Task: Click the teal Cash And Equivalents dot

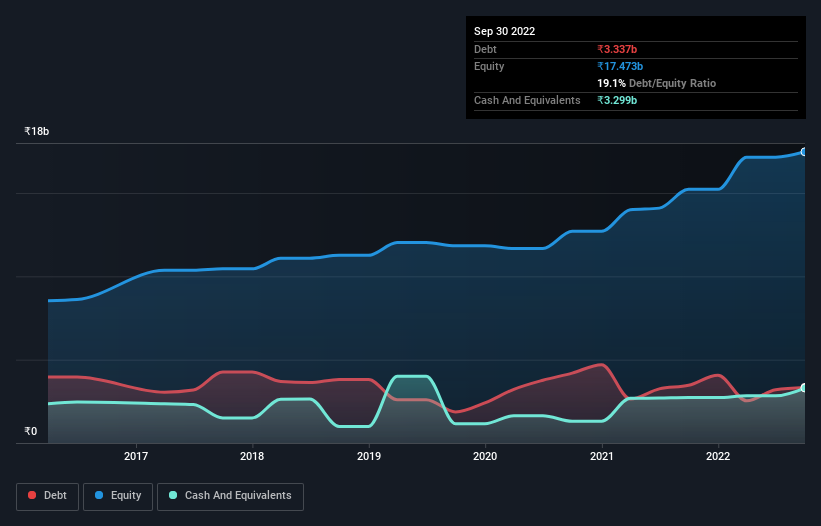Action: point(173,495)
